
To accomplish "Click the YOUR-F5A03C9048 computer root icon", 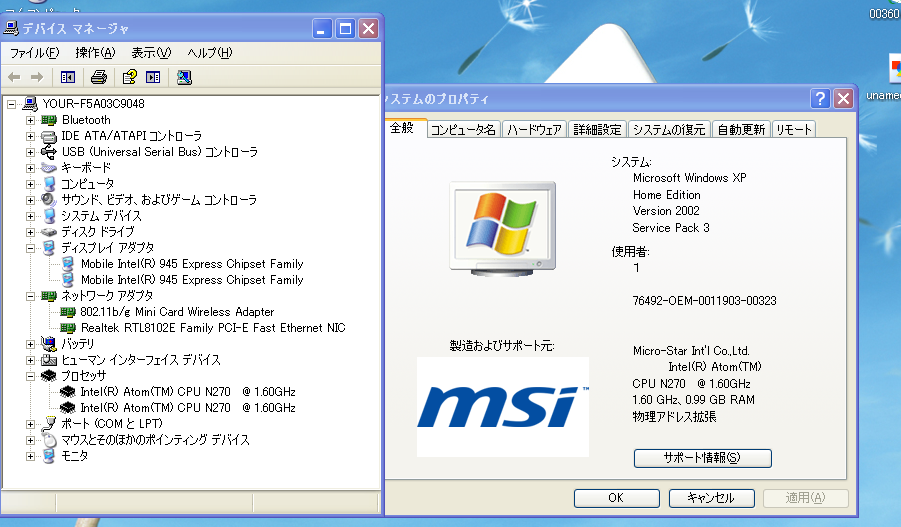I will point(30,104).
